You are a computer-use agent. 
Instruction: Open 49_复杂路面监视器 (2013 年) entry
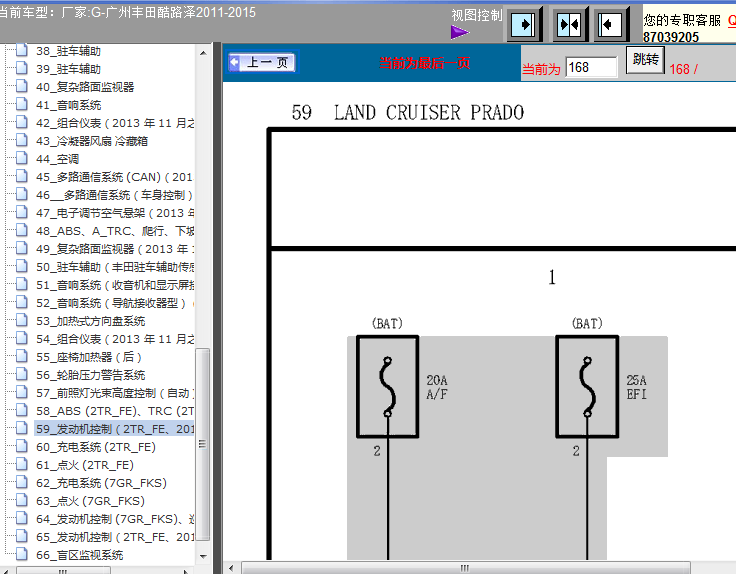(x=115, y=249)
